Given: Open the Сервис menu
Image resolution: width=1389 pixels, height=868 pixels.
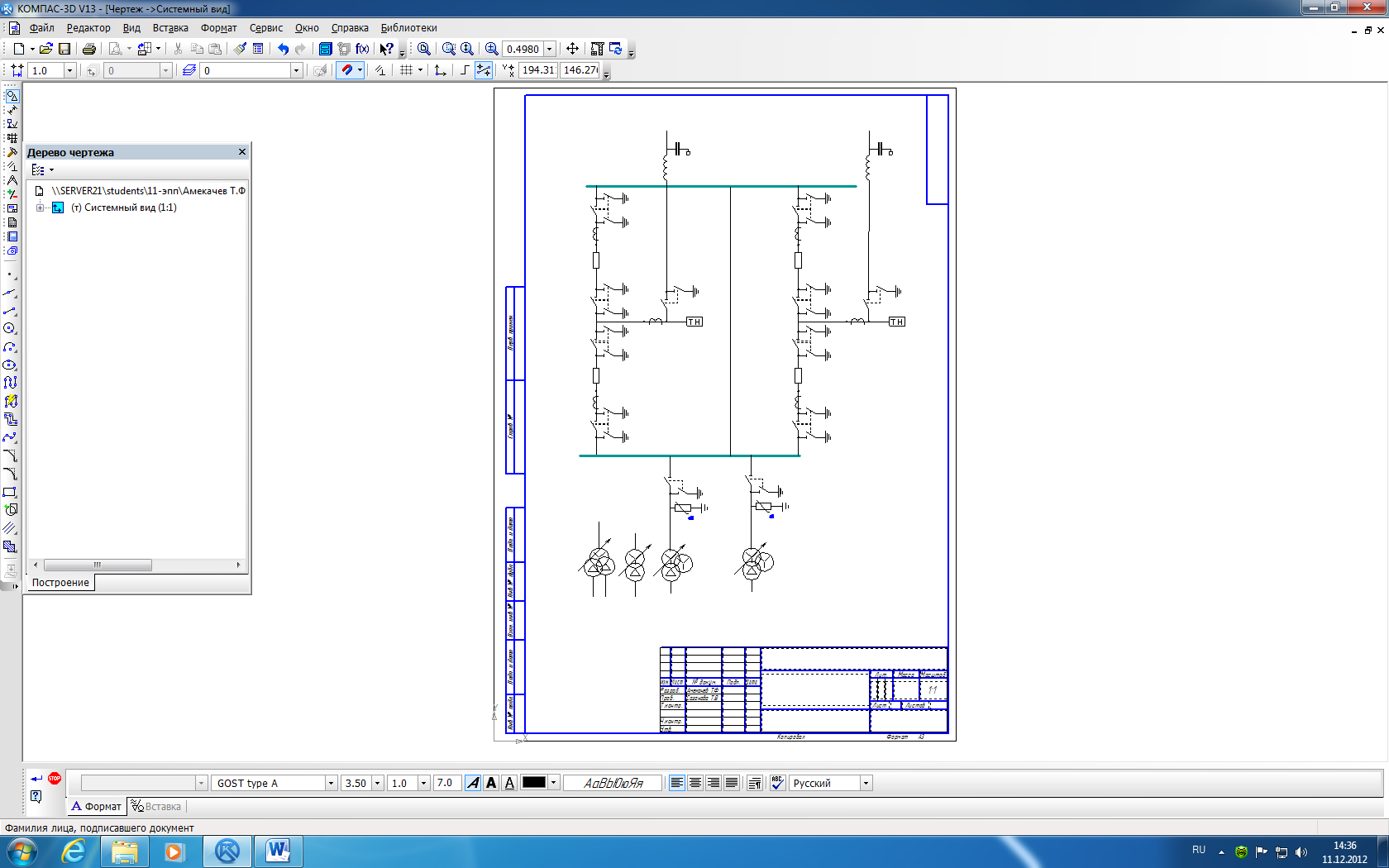Looking at the screenshot, I should tap(266, 27).
